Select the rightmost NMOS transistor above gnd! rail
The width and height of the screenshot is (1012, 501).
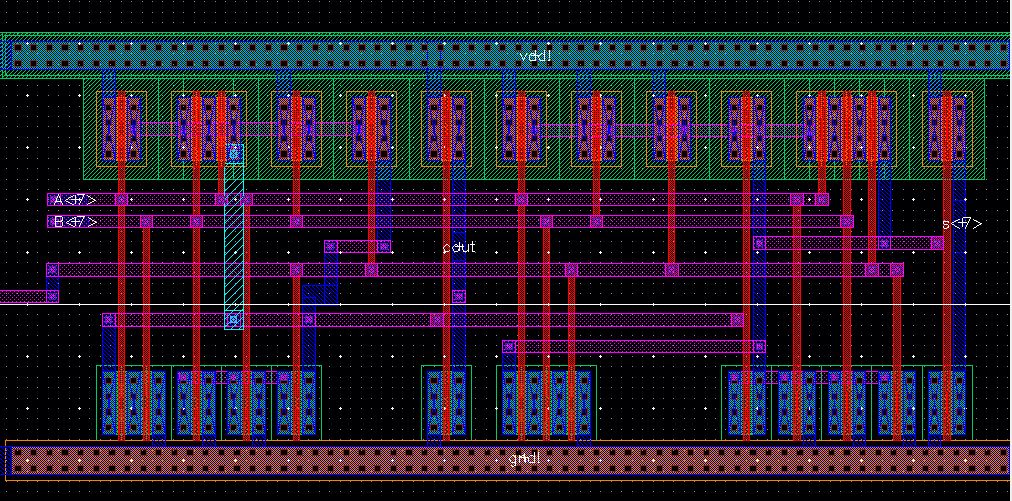click(x=947, y=402)
